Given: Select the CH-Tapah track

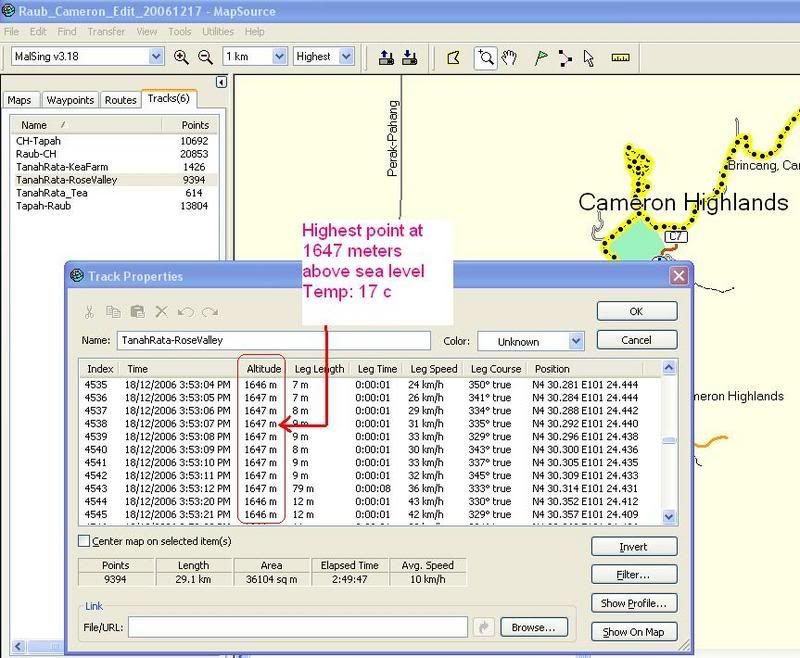Looking at the screenshot, I should (x=112, y=141).
